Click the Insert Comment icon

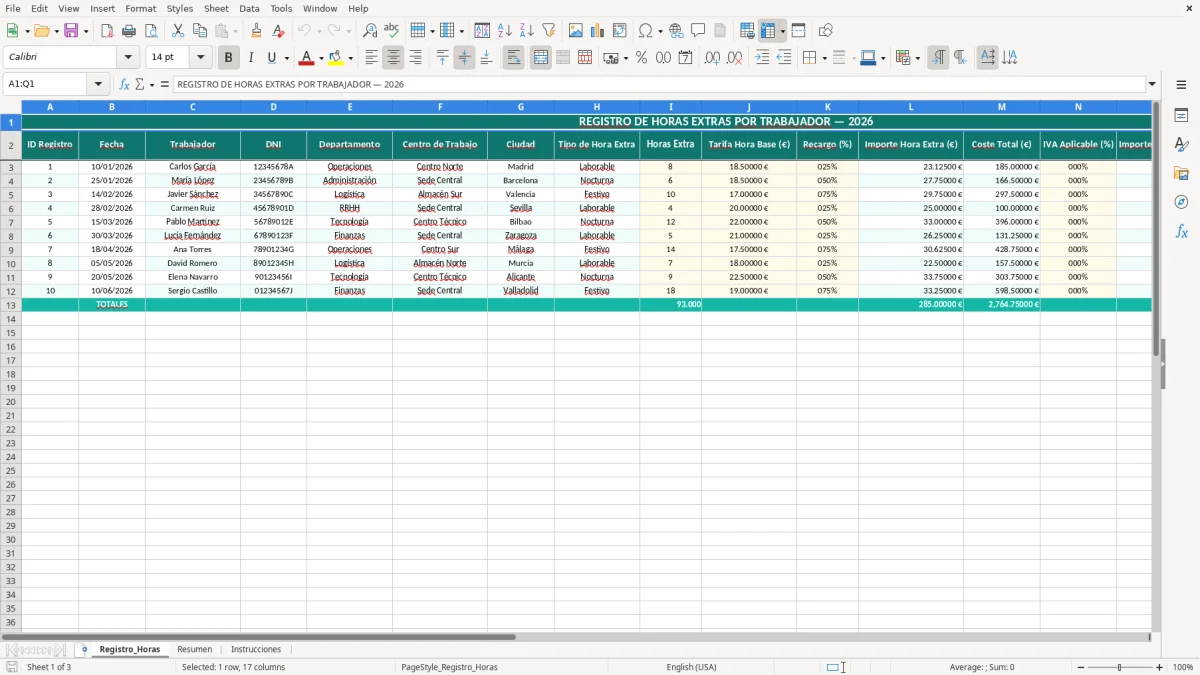coord(698,31)
